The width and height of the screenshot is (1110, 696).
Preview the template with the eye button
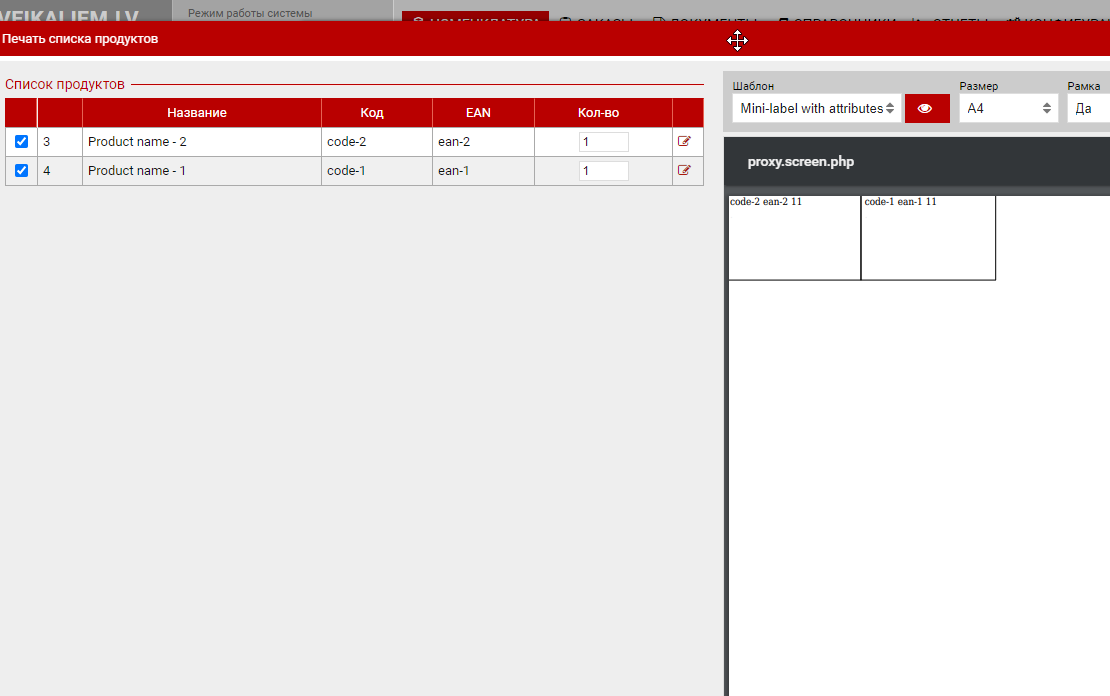pyautogui.click(x=926, y=109)
